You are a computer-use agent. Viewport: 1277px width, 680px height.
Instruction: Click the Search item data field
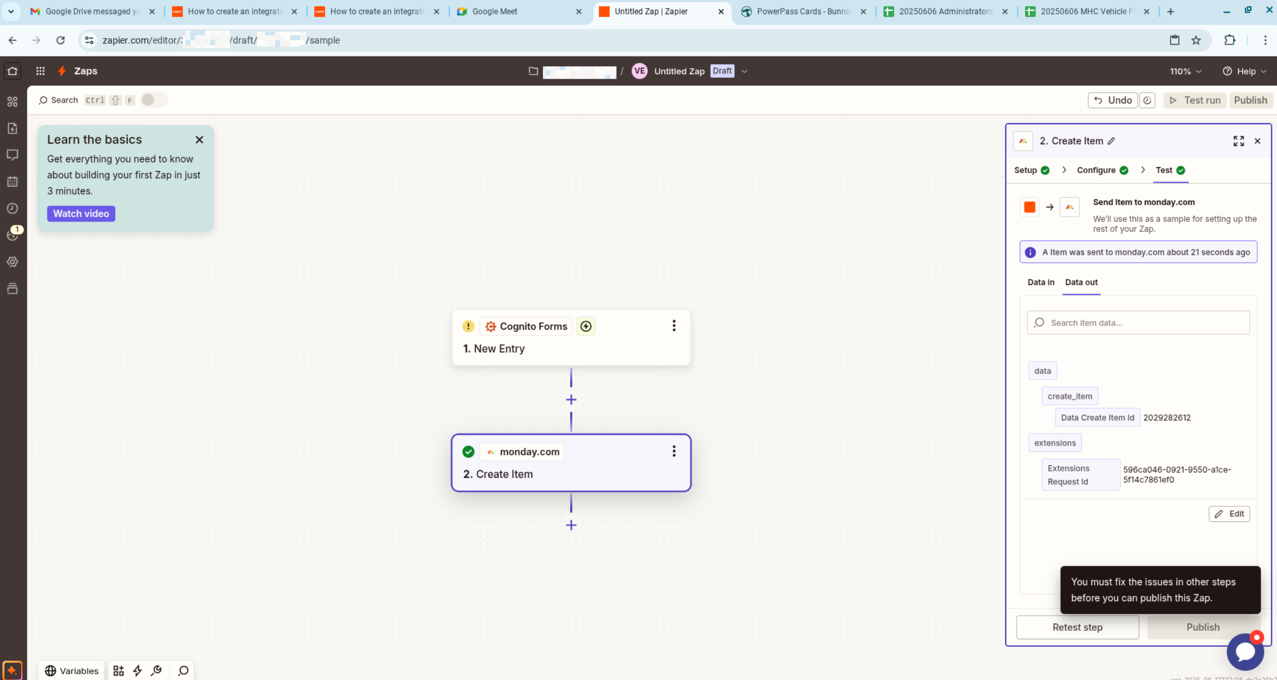pos(1138,322)
